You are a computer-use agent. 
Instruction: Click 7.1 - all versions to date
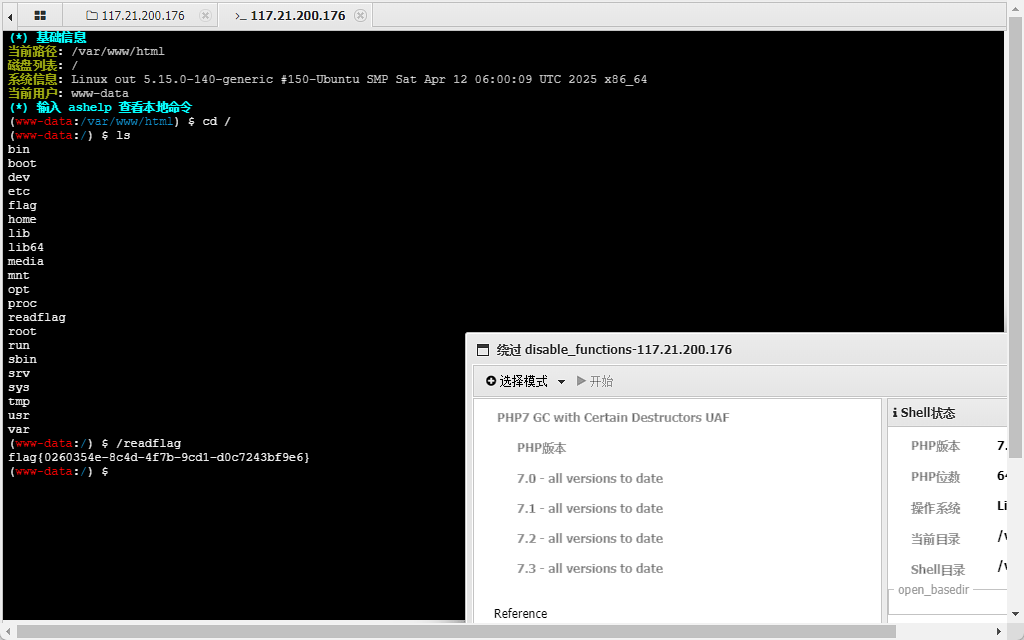coord(590,508)
